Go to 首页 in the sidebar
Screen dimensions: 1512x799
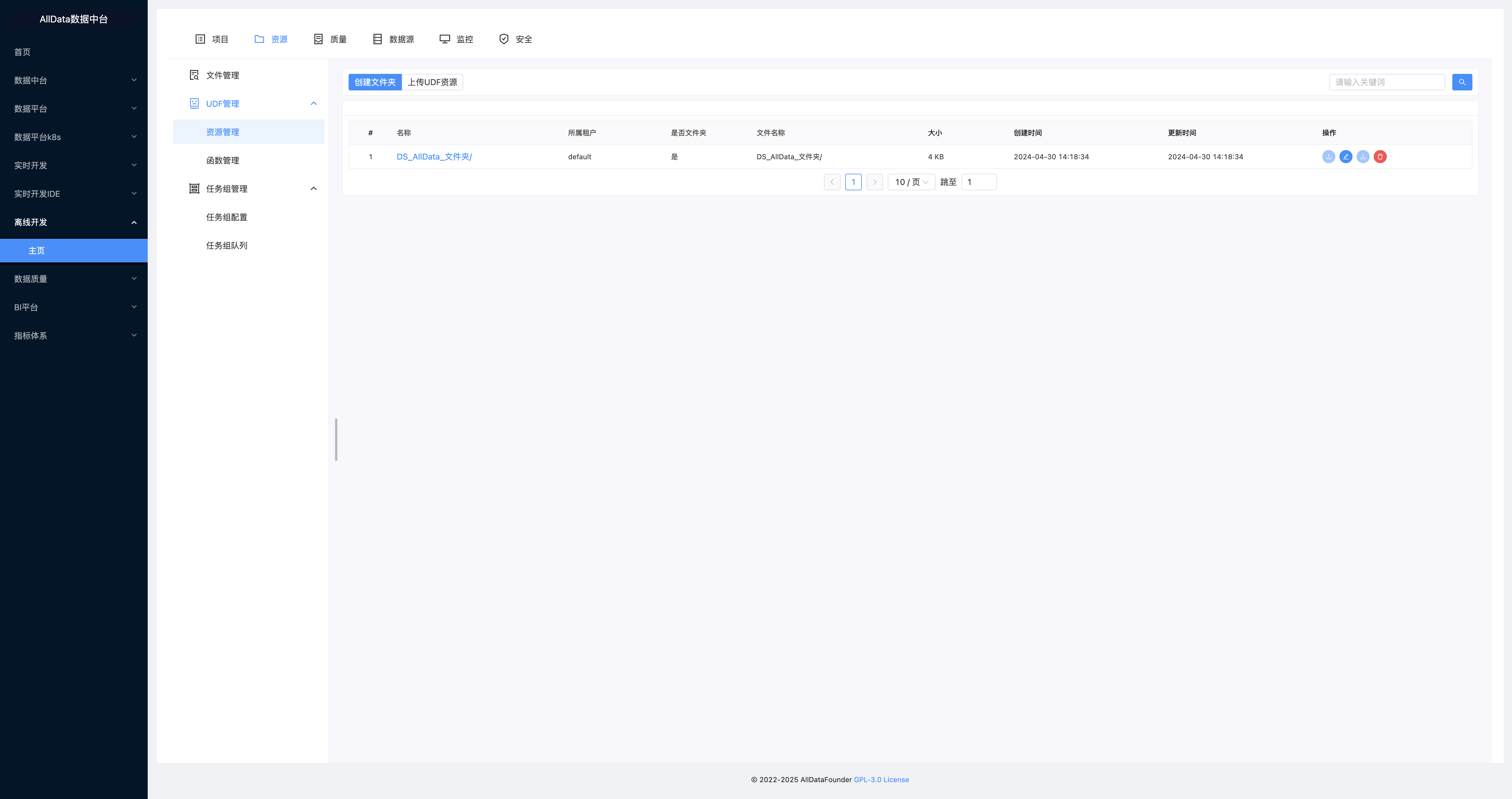[74, 52]
